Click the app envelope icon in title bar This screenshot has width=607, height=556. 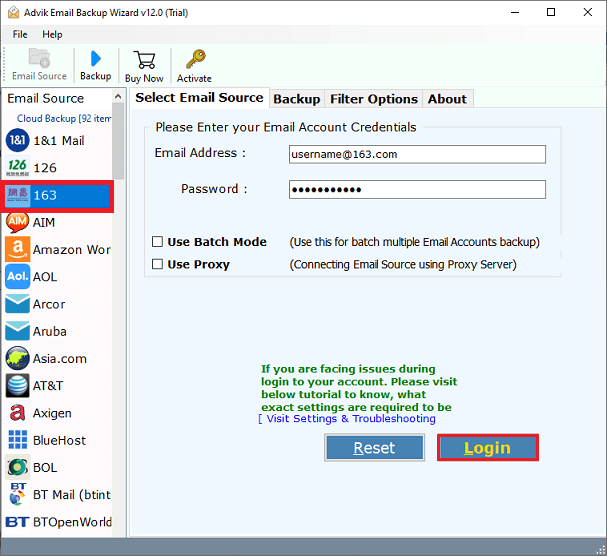pyautogui.click(x=14, y=12)
